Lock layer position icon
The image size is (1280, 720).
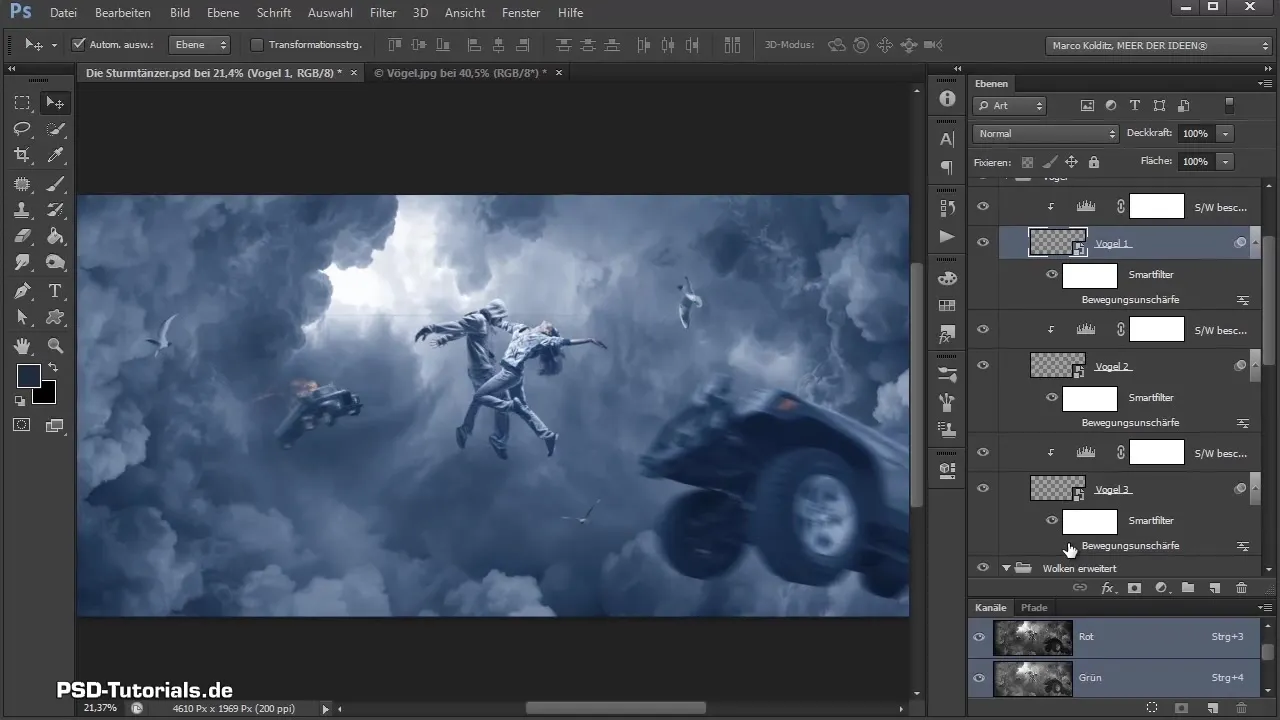(x=1071, y=162)
